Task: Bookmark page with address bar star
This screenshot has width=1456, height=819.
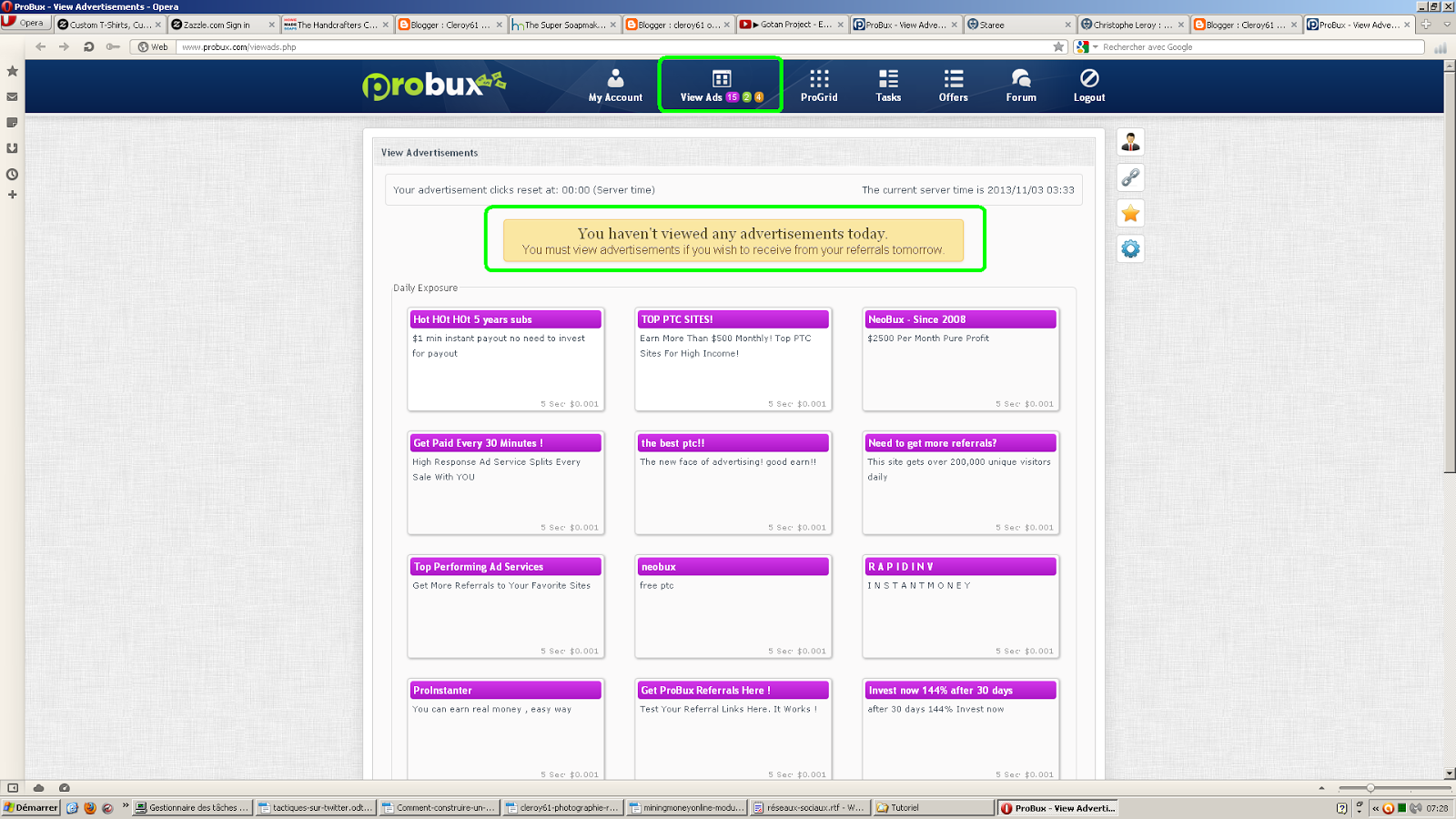Action: tap(1058, 46)
